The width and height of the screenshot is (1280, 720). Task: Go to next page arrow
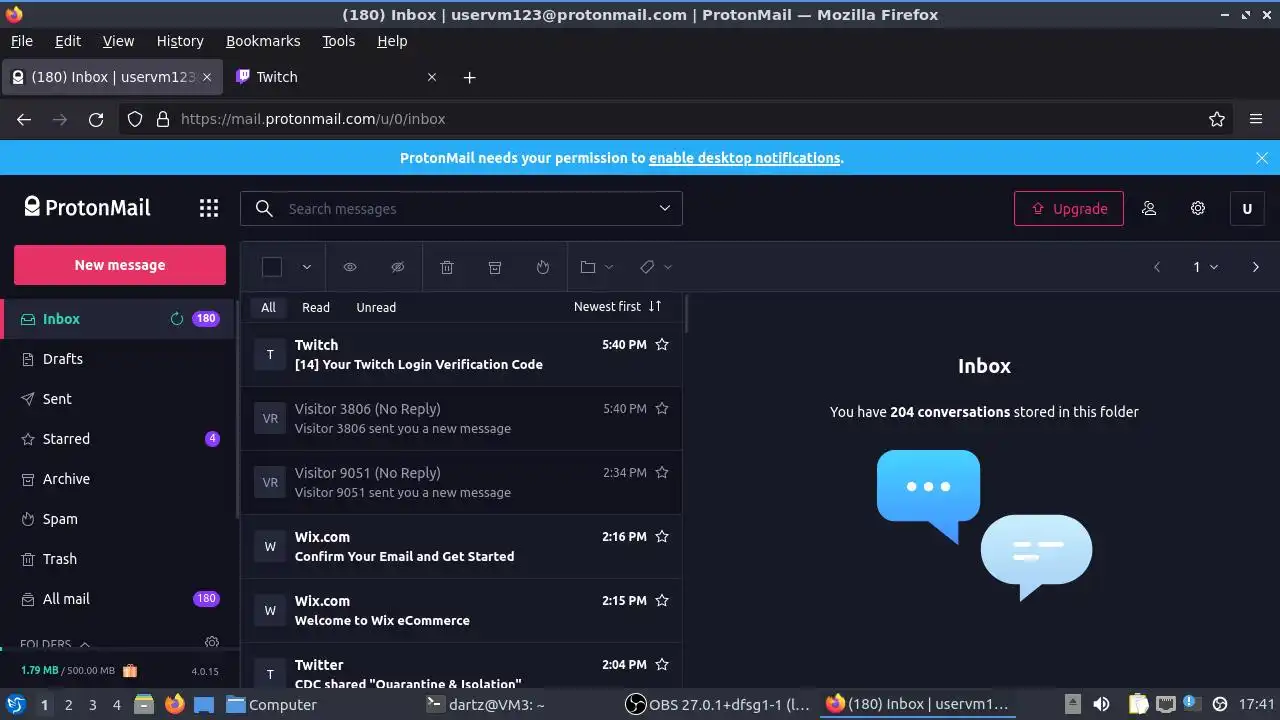(x=1256, y=267)
